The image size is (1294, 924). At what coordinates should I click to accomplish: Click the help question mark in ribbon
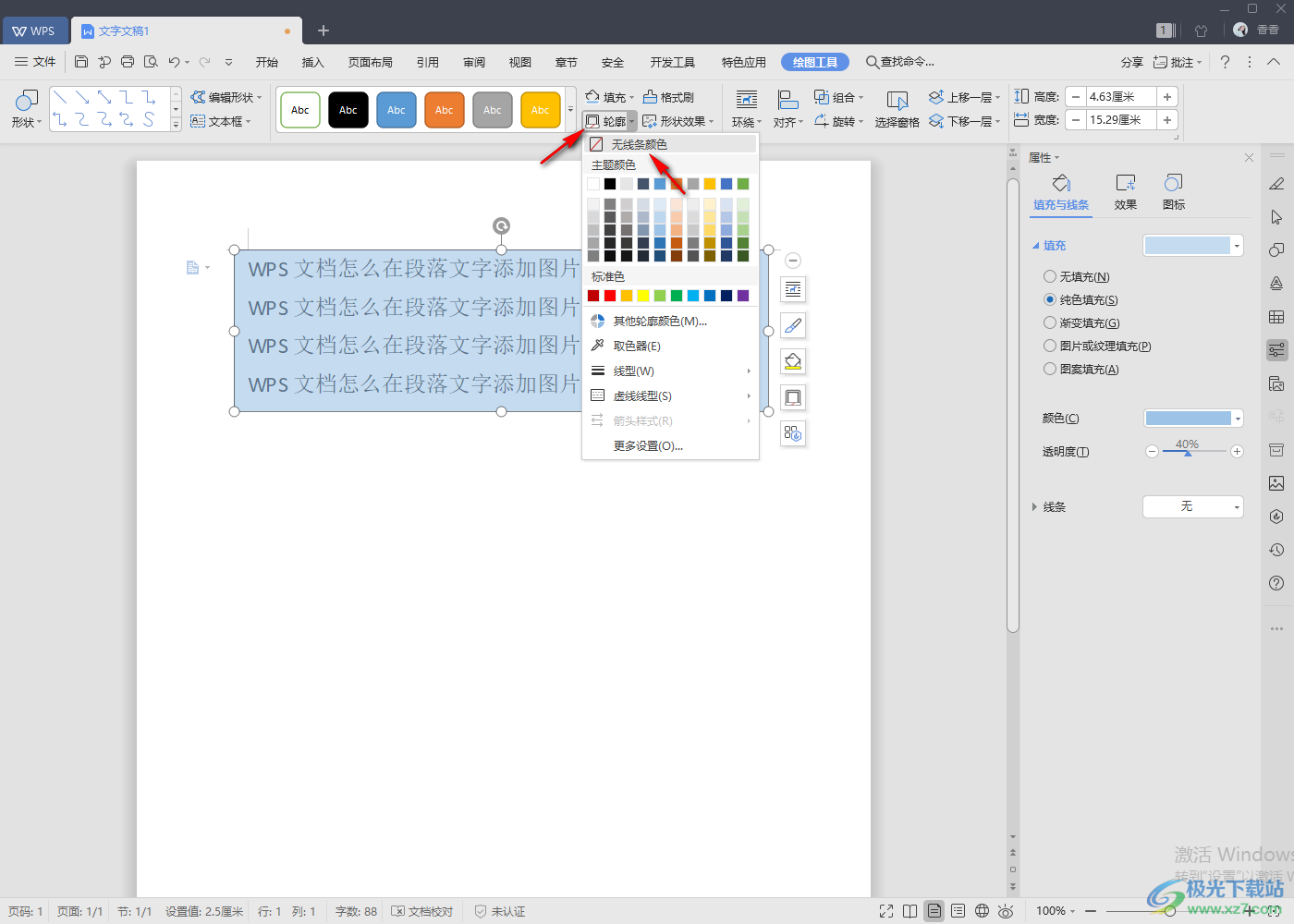click(1225, 62)
